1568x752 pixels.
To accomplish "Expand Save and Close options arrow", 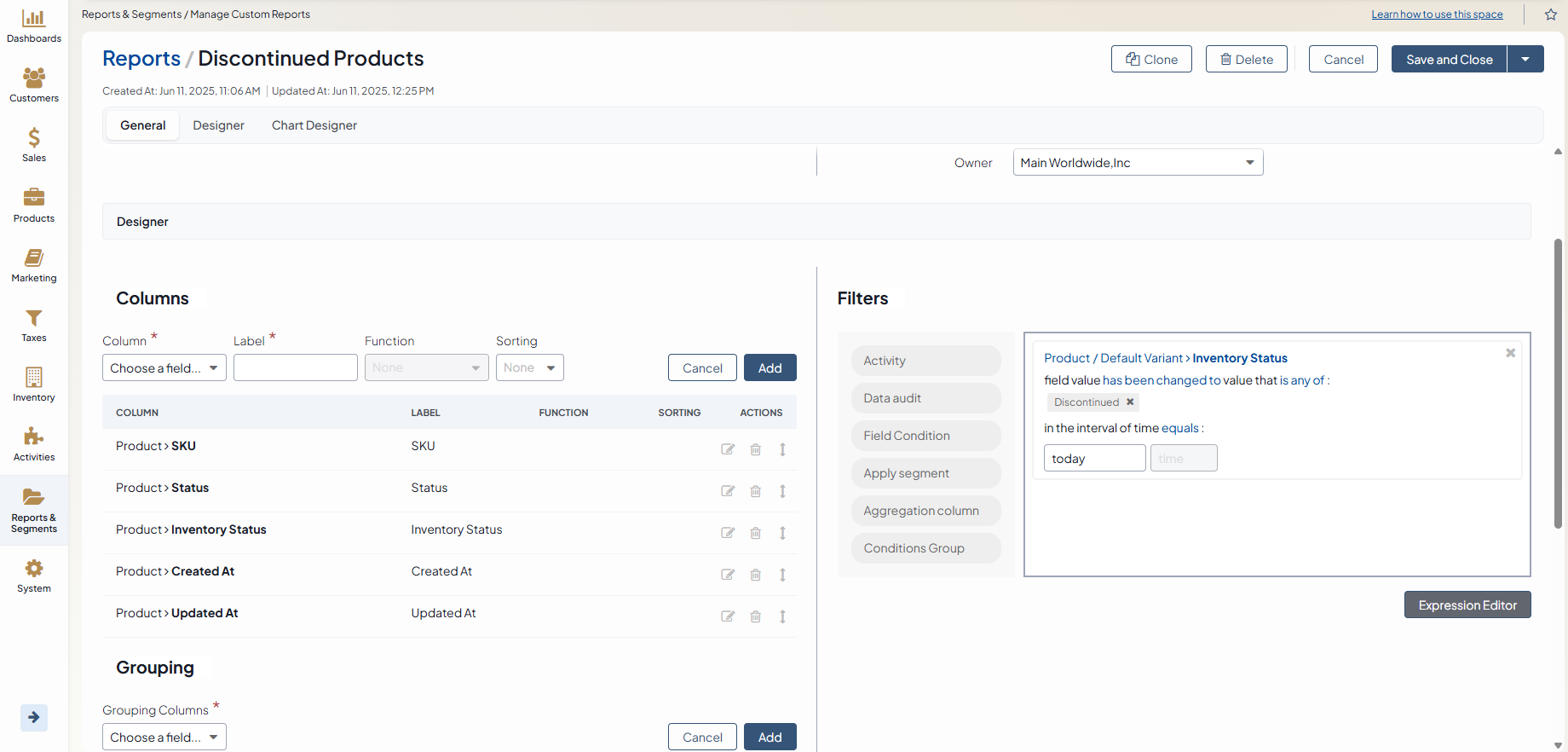I will point(1525,60).
